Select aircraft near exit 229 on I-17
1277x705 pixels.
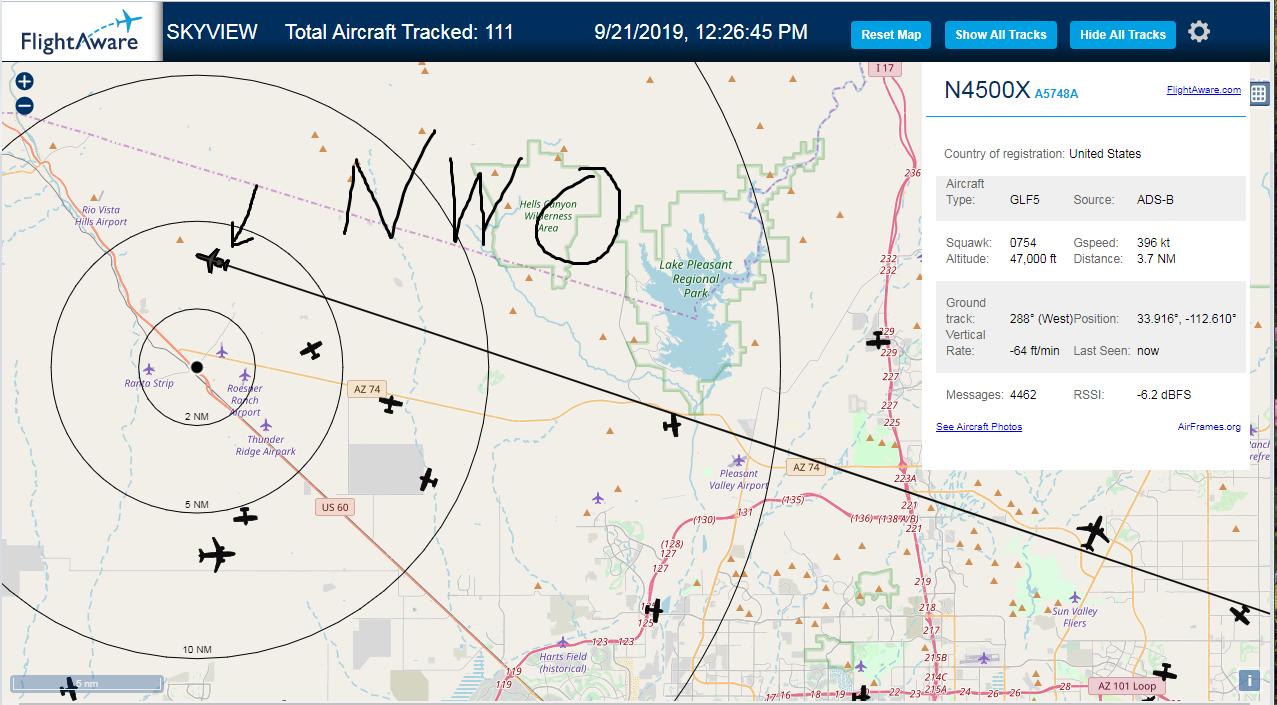click(x=880, y=339)
